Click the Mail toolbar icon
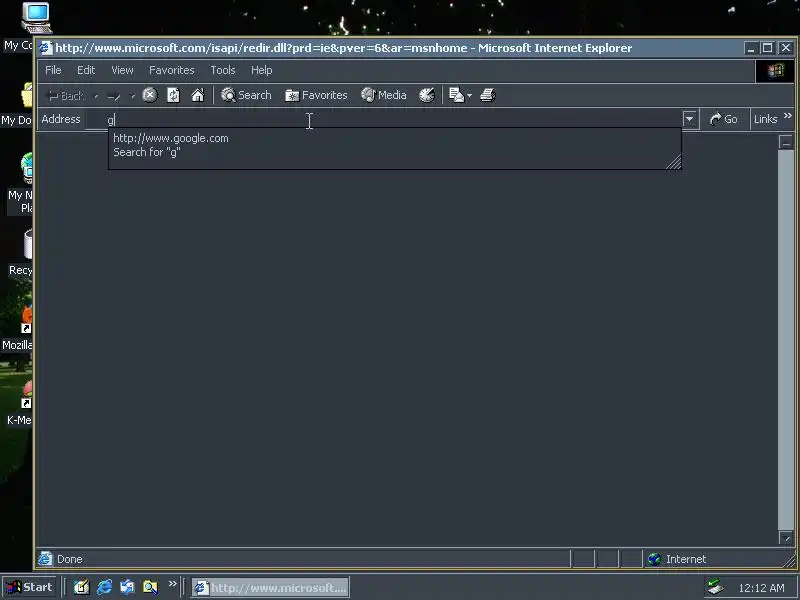Image resolution: width=800 pixels, height=600 pixels. point(456,95)
